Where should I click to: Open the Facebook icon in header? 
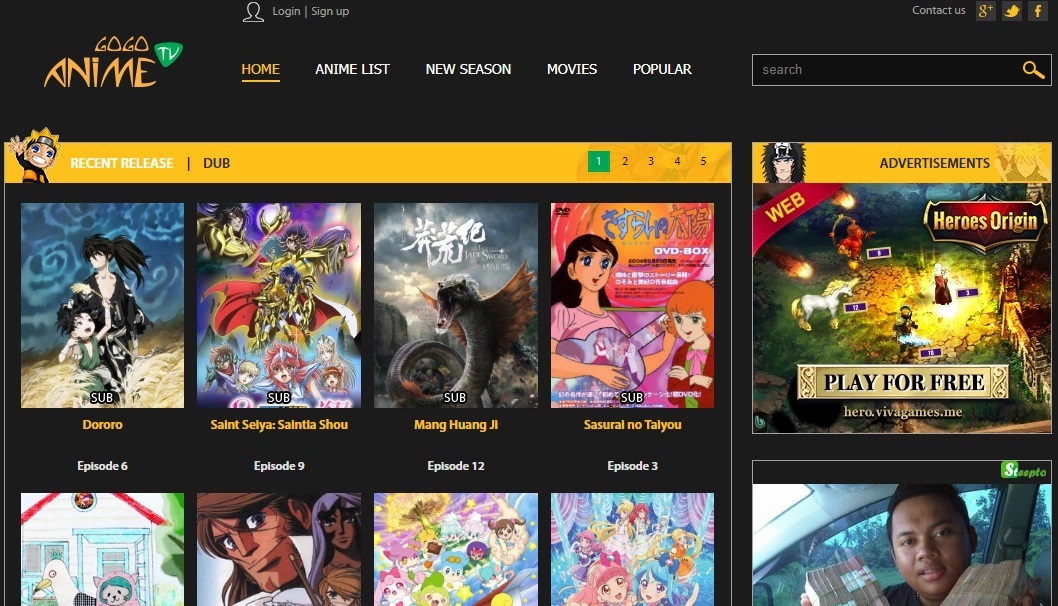click(1038, 11)
